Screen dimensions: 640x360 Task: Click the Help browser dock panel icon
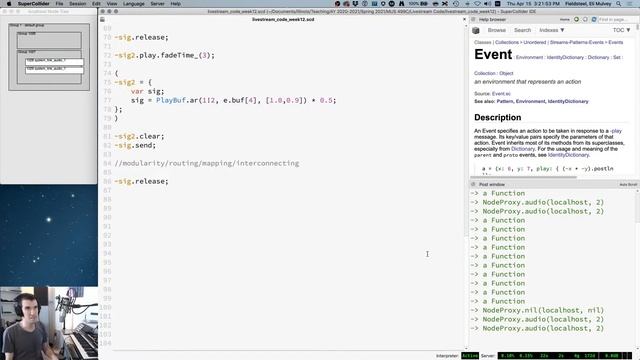click(473, 20)
